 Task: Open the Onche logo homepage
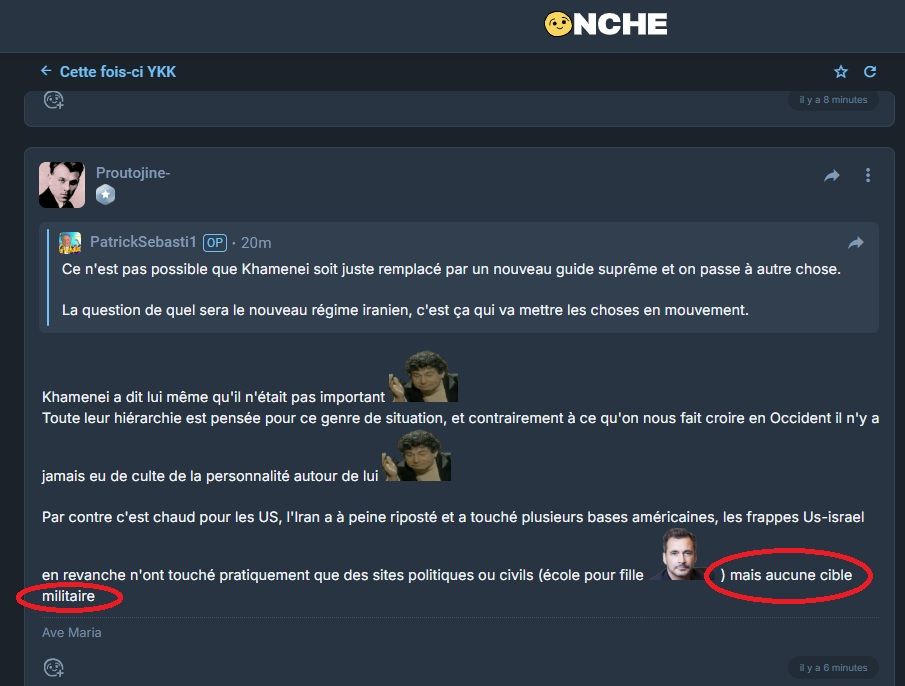tap(605, 24)
